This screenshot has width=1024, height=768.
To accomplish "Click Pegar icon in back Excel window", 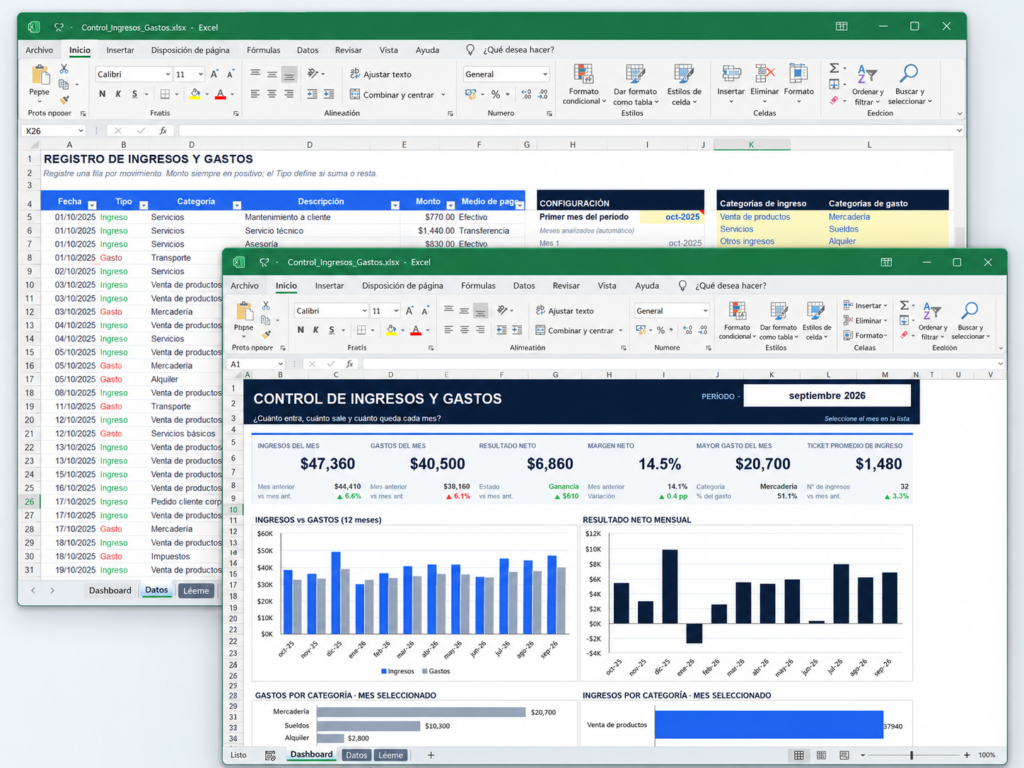I will coord(40,76).
